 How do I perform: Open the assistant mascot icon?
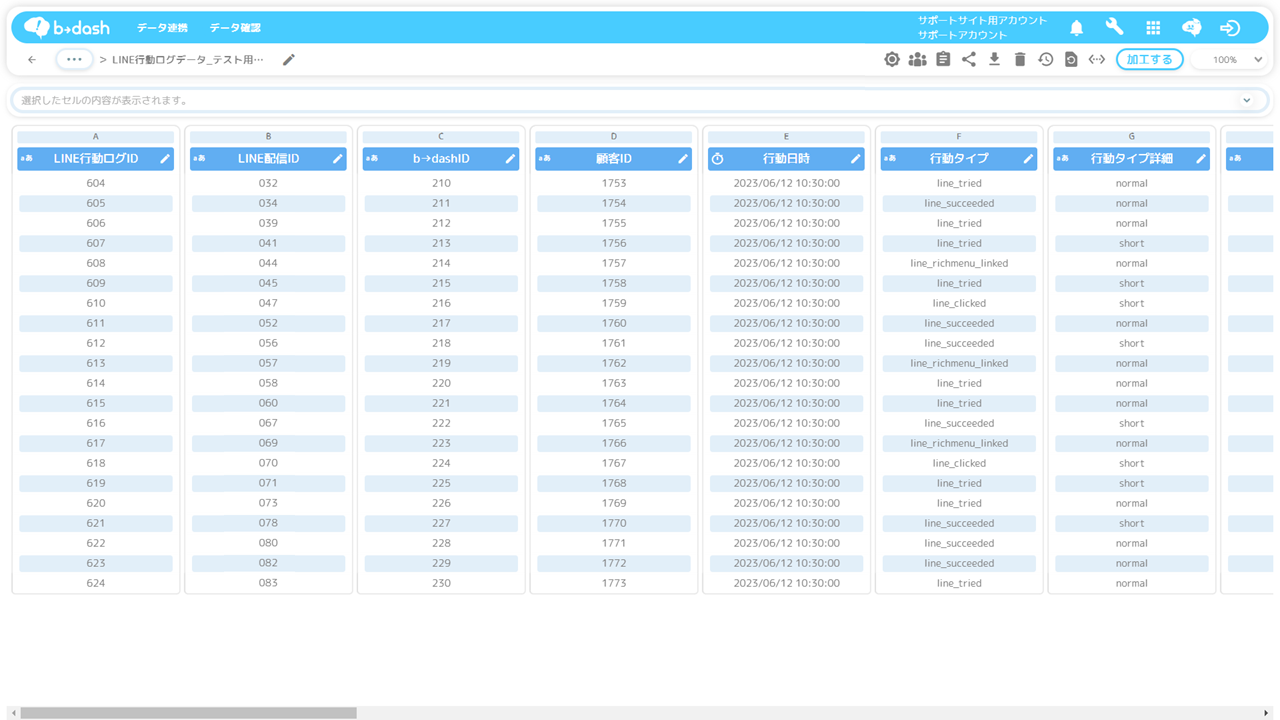pyautogui.click(x=1191, y=28)
